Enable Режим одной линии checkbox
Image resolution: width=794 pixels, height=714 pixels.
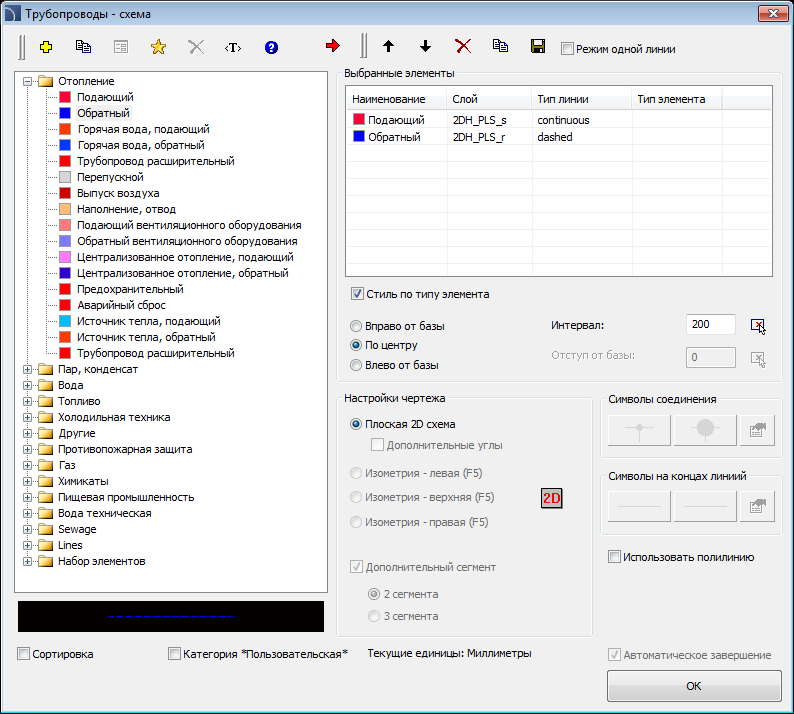[x=568, y=49]
